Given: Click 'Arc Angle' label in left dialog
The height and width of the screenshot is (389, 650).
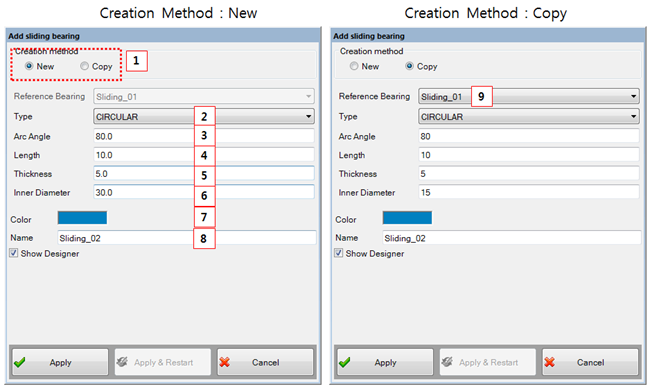Looking at the screenshot, I should (x=32, y=136).
